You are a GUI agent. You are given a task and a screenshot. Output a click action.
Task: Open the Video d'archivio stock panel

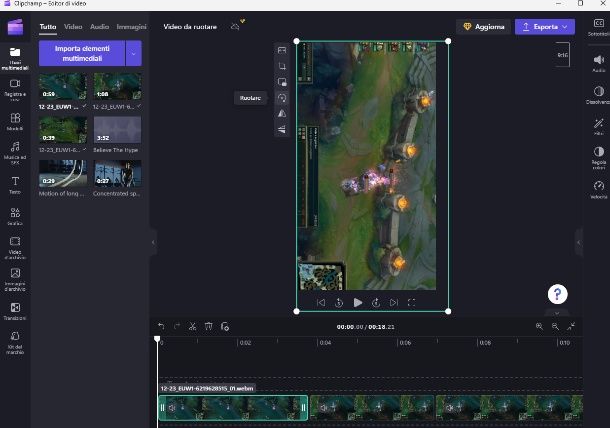(x=15, y=247)
